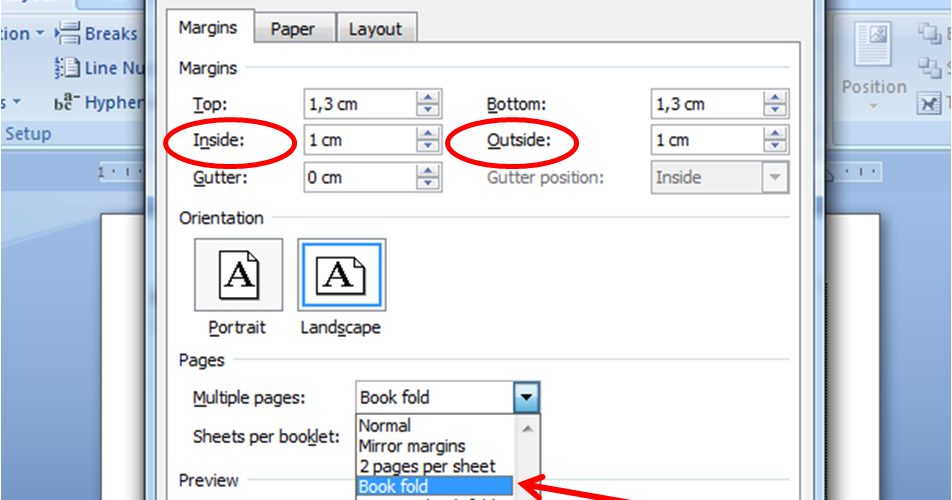Increase the Top margin with up arrow
952x500 pixels.
[x=428, y=97]
